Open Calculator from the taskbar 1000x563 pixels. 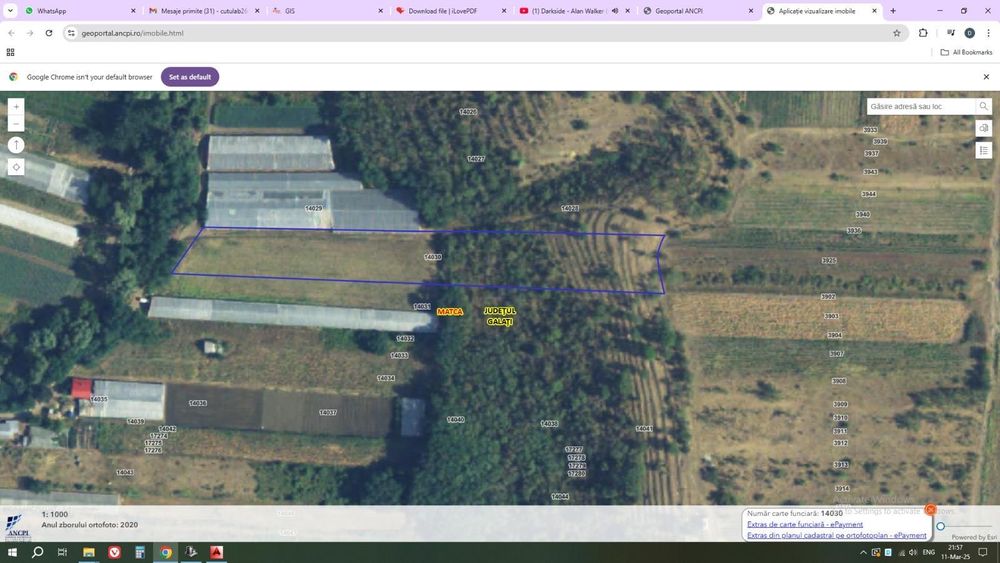point(140,552)
